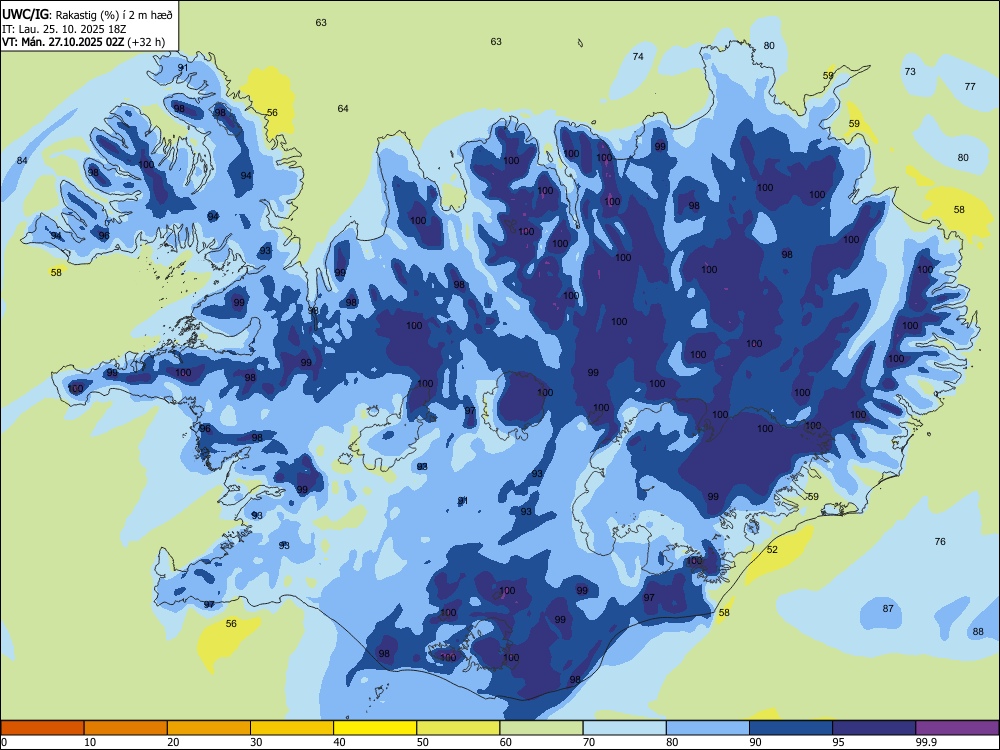1000x750 pixels.
Task: Click the legend tick label '30'
Action: 256,742
